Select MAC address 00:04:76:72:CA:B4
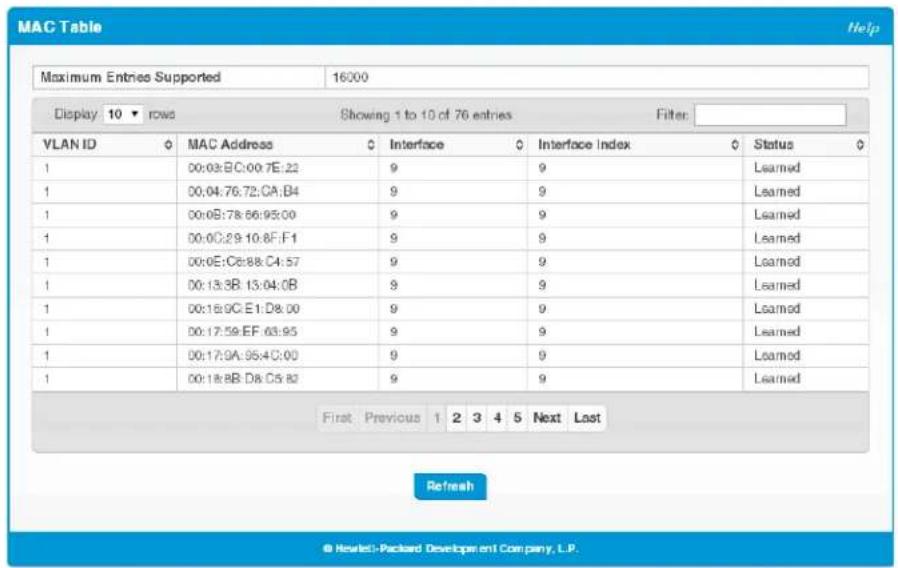 (243, 191)
